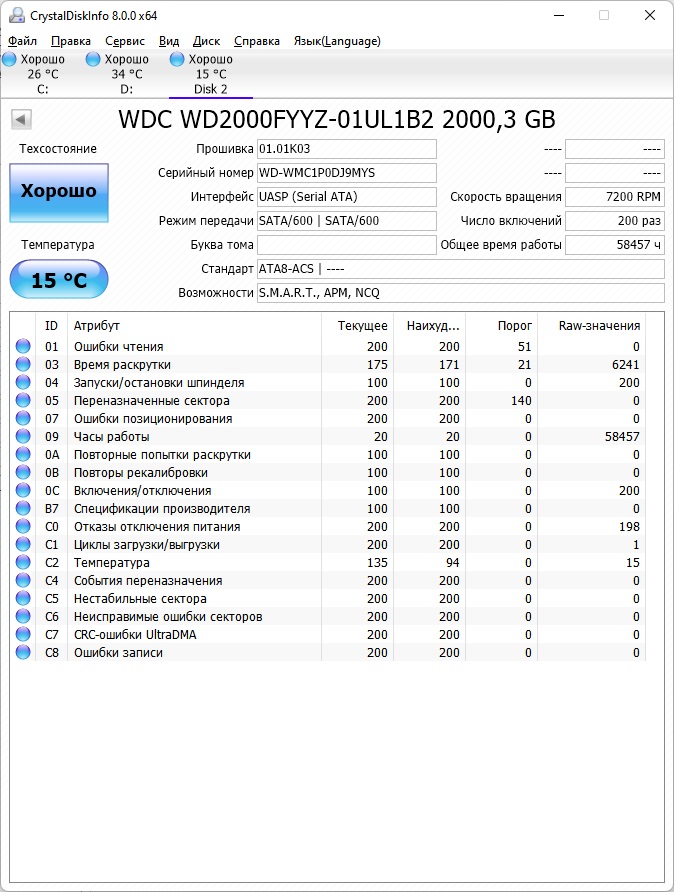Click the Интерфейс field UASP (Serial ATA)
This screenshot has width=675, height=892.
346,197
